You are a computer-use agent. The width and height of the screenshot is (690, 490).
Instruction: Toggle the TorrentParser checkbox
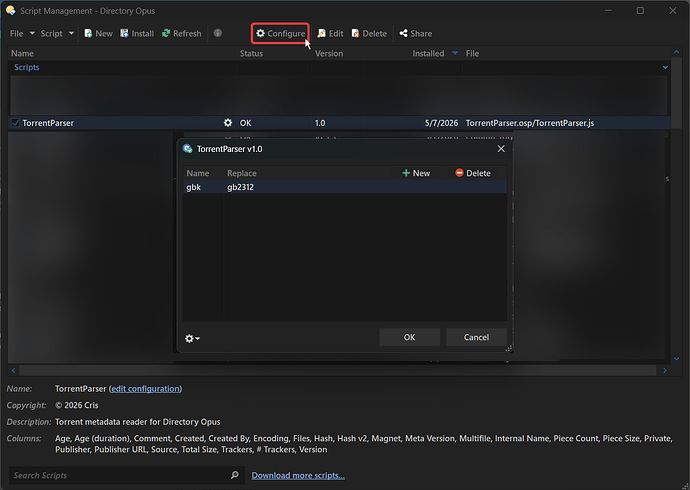[15, 123]
